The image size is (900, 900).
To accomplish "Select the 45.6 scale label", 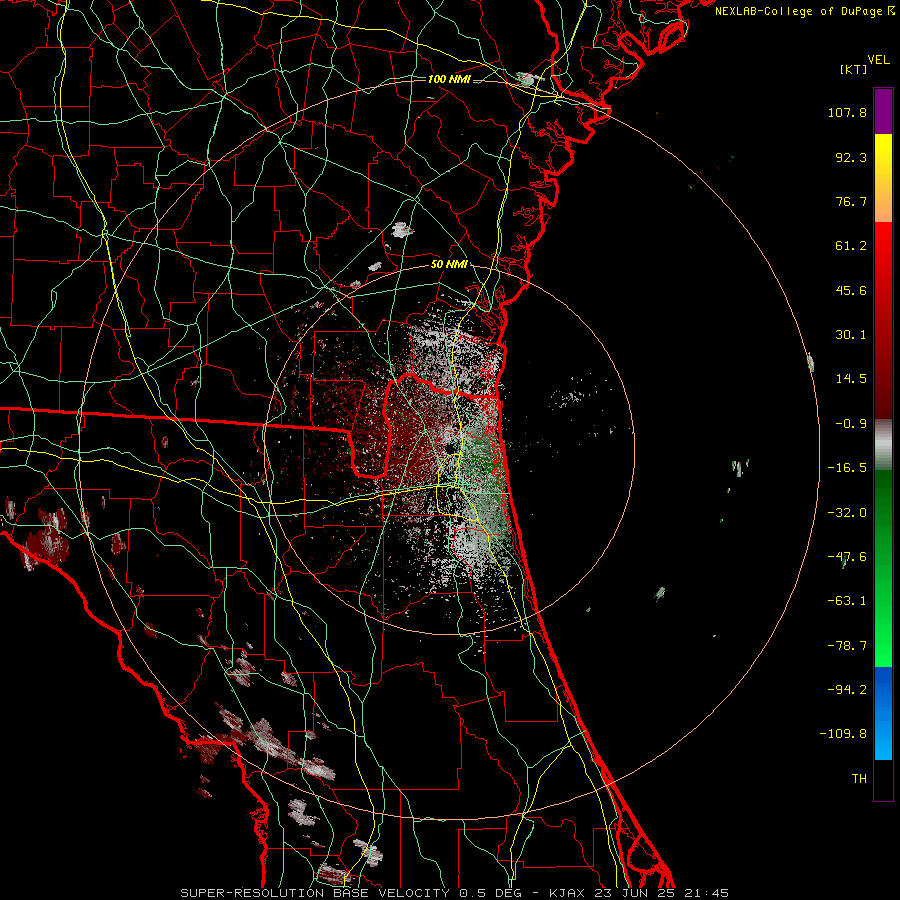I will (851, 290).
